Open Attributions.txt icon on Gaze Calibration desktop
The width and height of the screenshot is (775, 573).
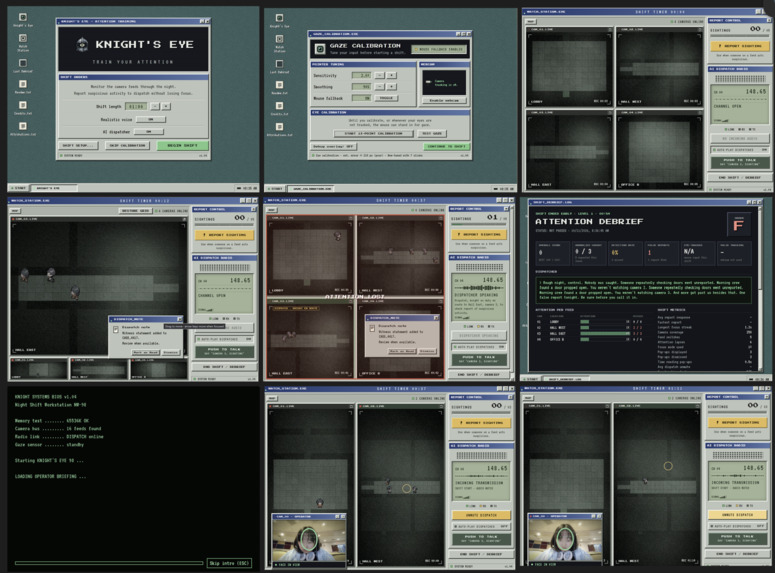[279, 127]
